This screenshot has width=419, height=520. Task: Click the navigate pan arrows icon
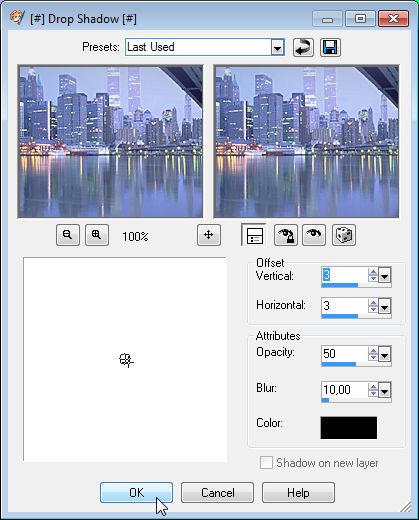pyautogui.click(x=209, y=235)
